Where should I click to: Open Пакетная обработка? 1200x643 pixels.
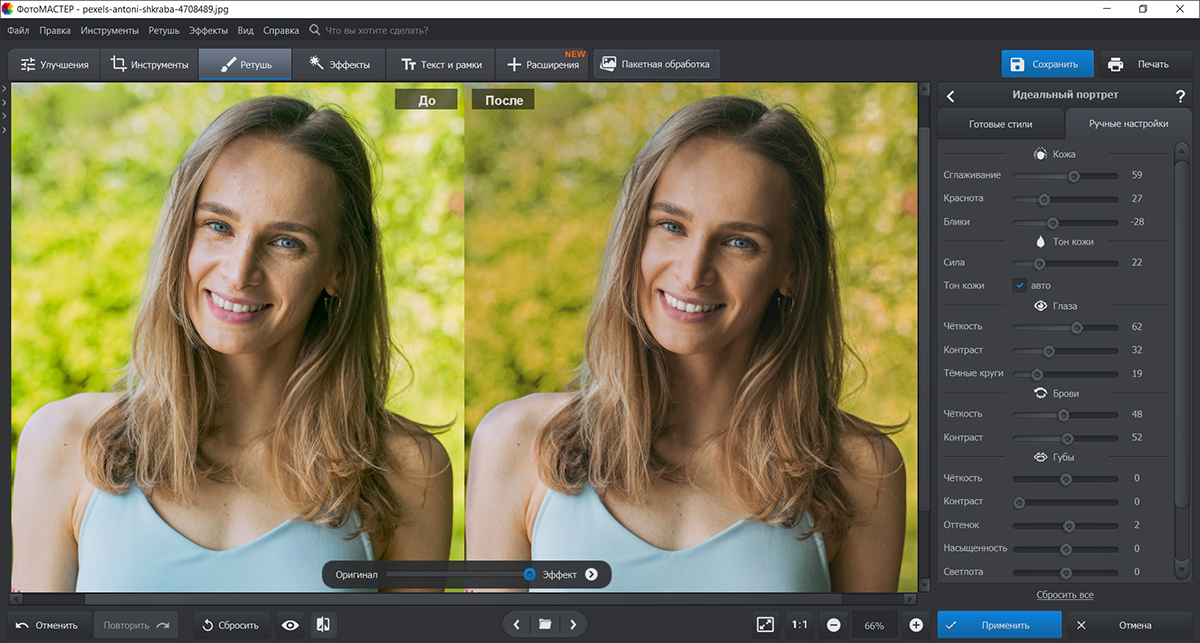point(656,64)
